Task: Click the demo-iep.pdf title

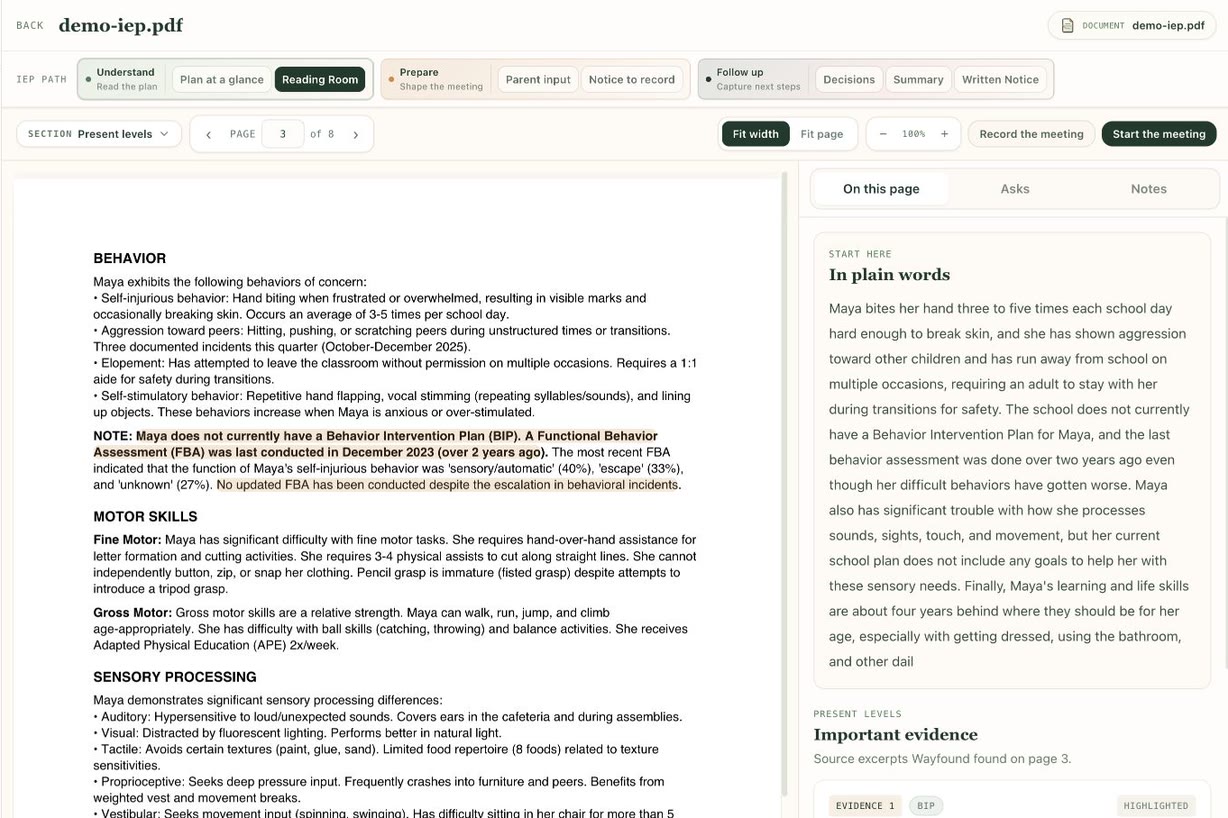Action: 121,25
